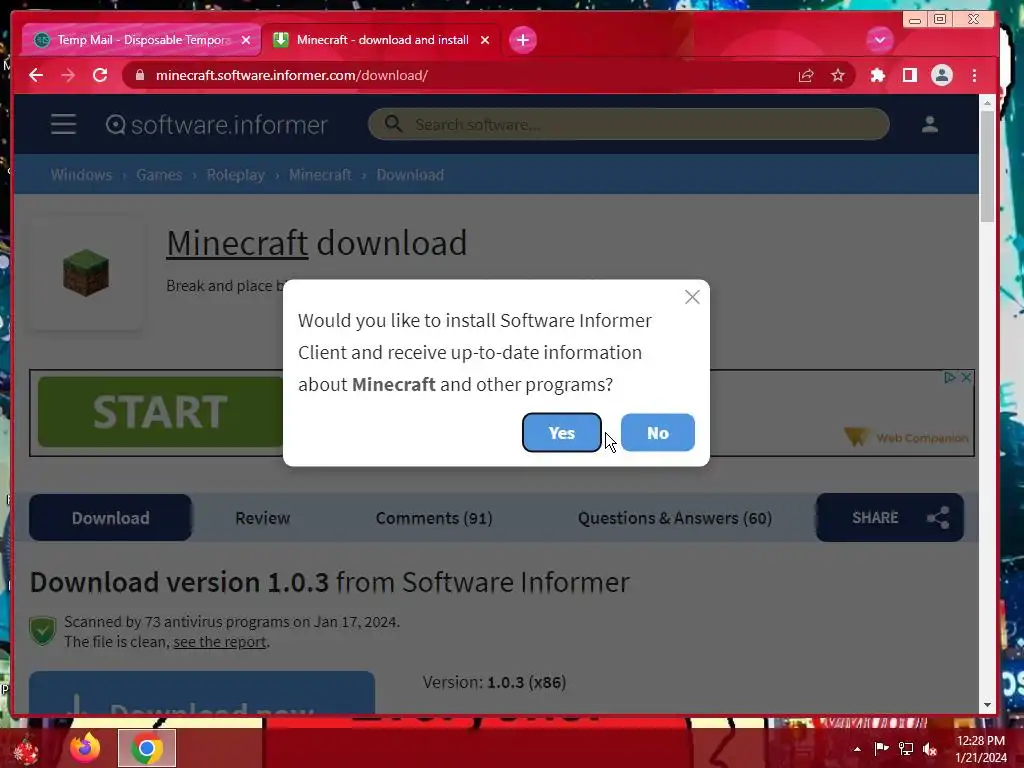Click the scrollbar up arrow
The image size is (1024, 768).
click(x=987, y=103)
